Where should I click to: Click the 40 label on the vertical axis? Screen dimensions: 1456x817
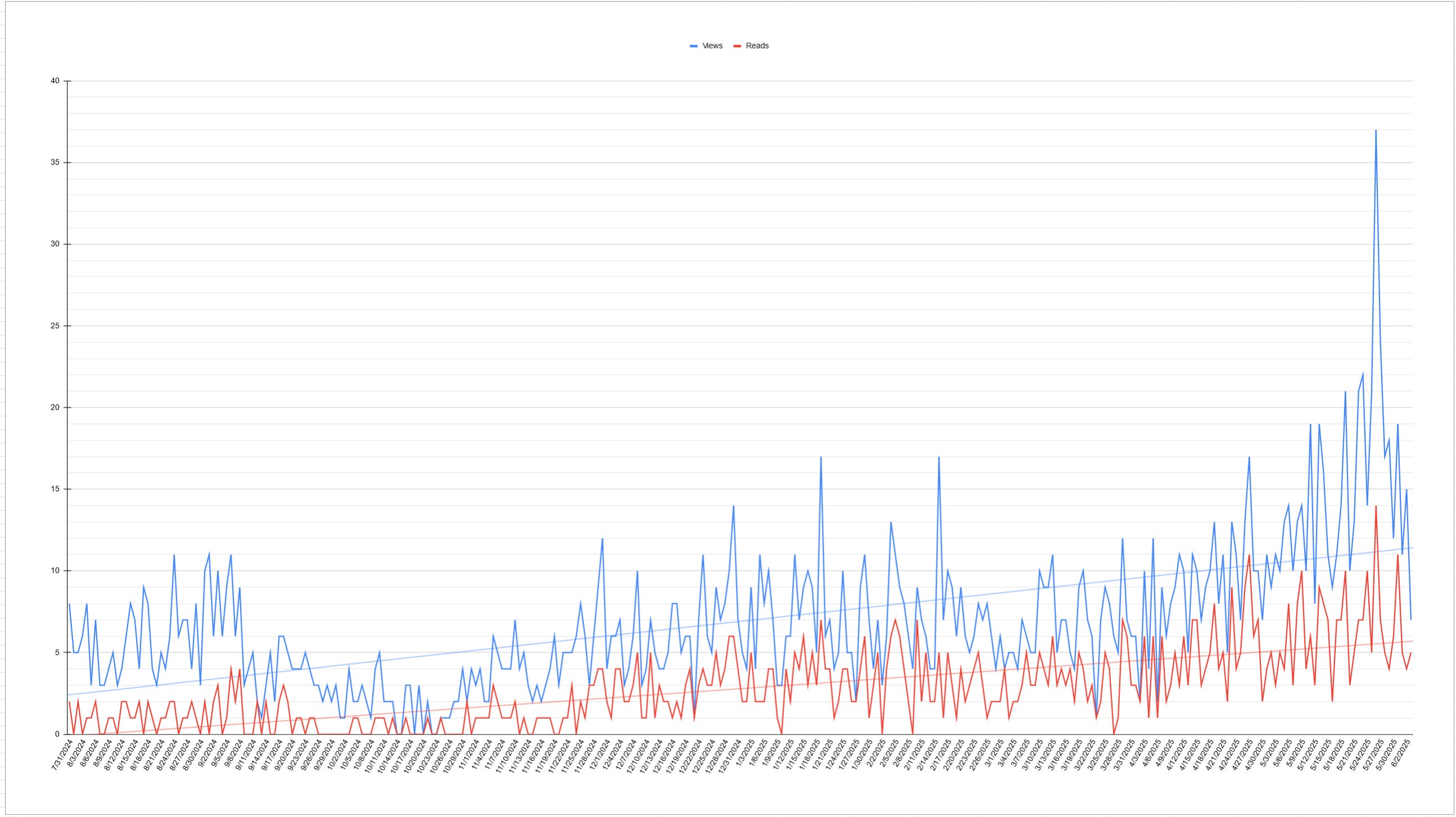pos(55,81)
